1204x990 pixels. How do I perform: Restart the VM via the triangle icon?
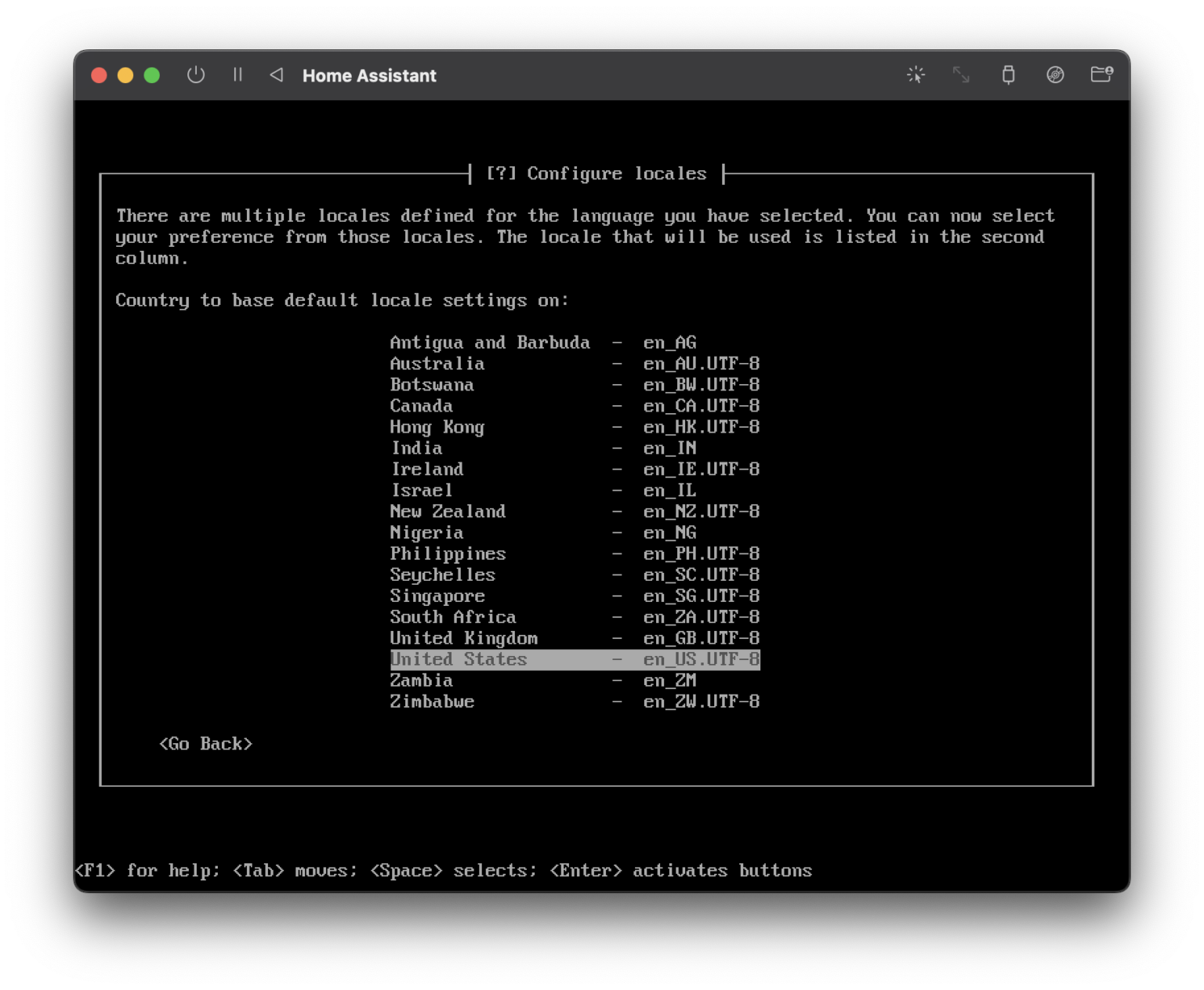[x=276, y=75]
